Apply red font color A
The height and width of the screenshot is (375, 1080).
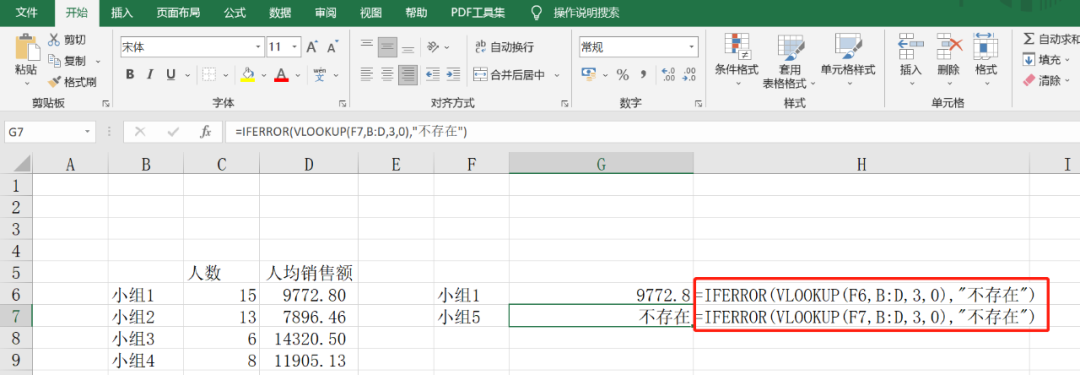click(x=281, y=74)
